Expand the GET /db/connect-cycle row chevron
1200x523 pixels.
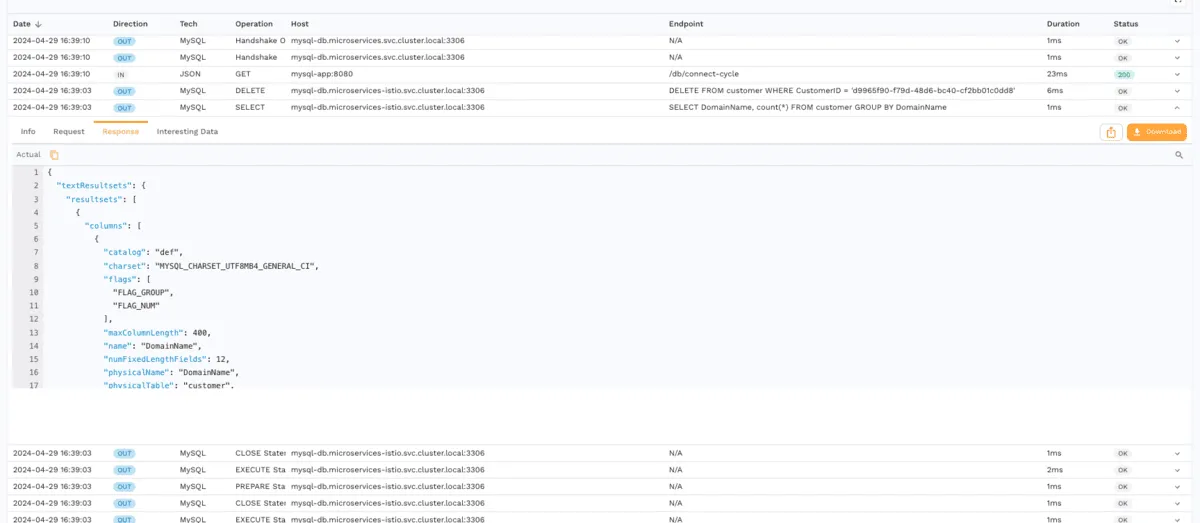(1177, 74)
